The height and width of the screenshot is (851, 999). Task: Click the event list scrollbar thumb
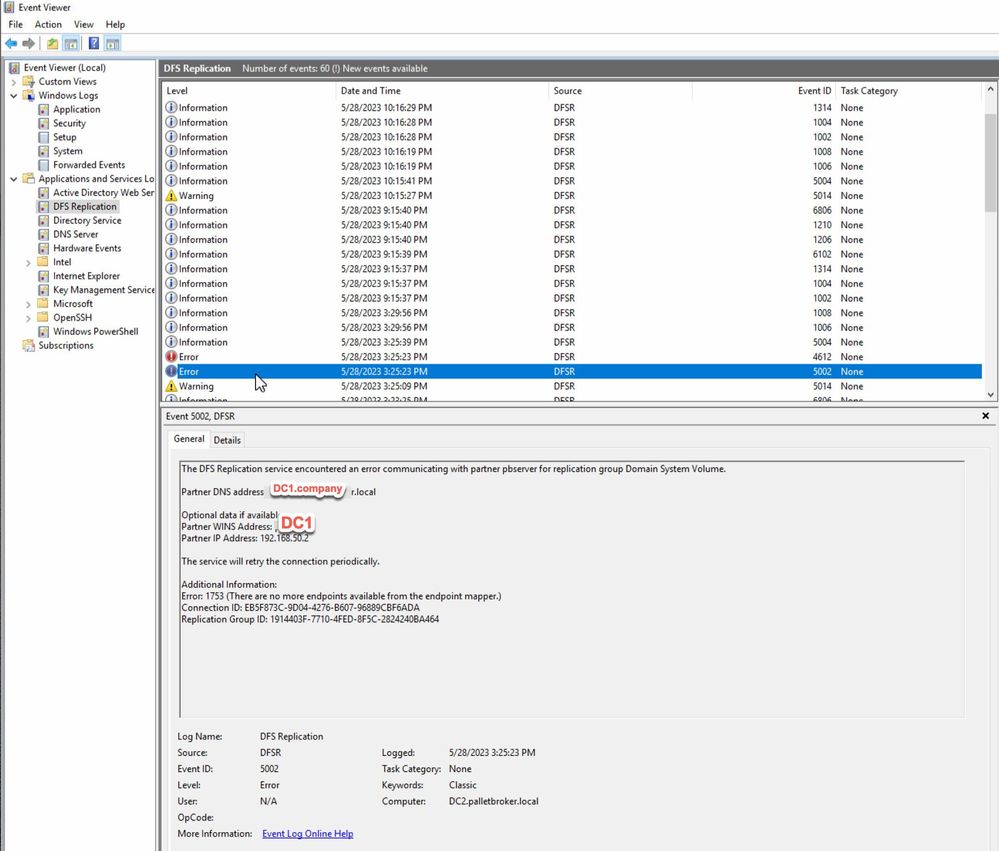pos(990,163)
